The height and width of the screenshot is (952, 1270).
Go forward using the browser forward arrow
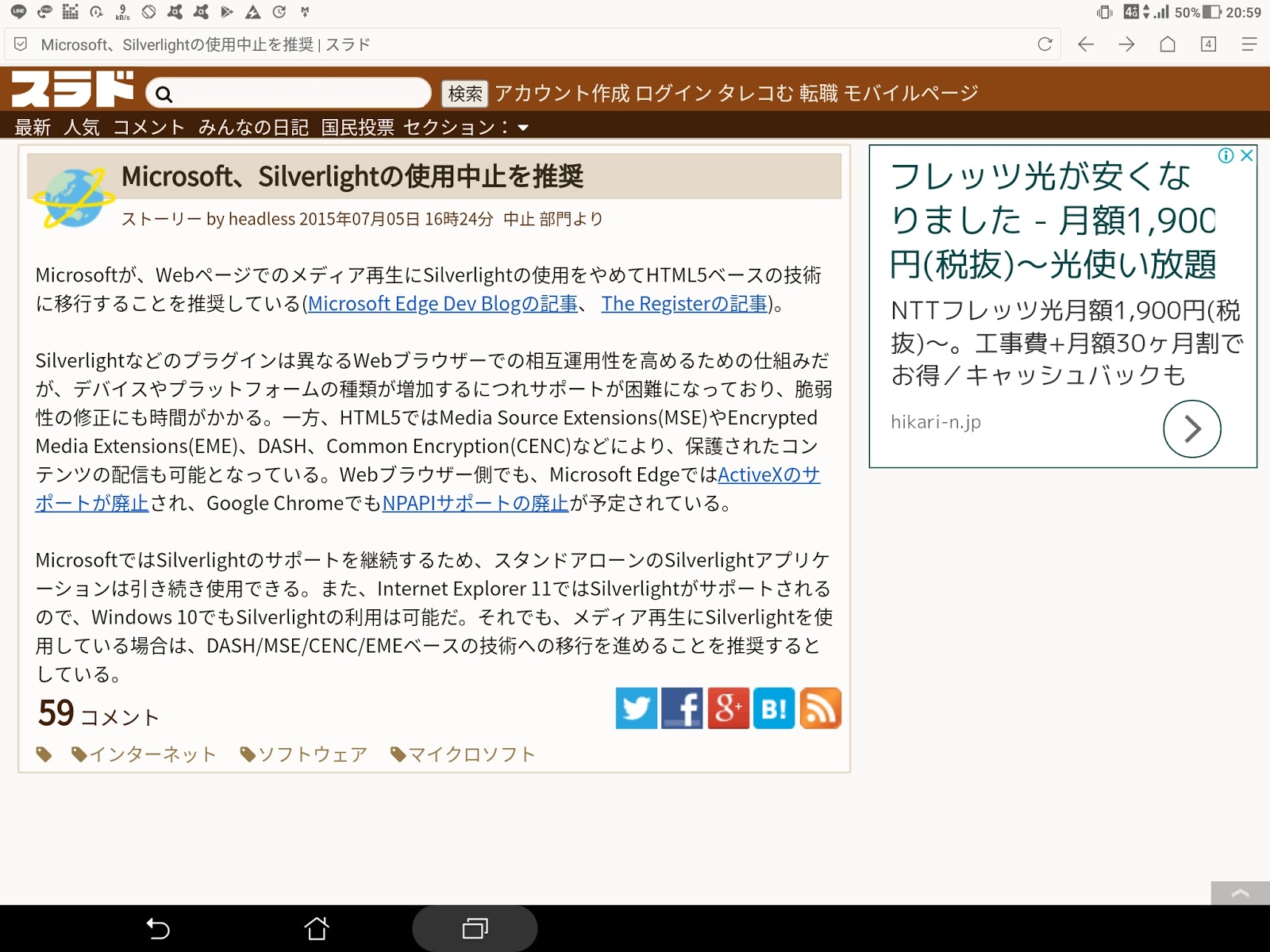[1126, 44]
